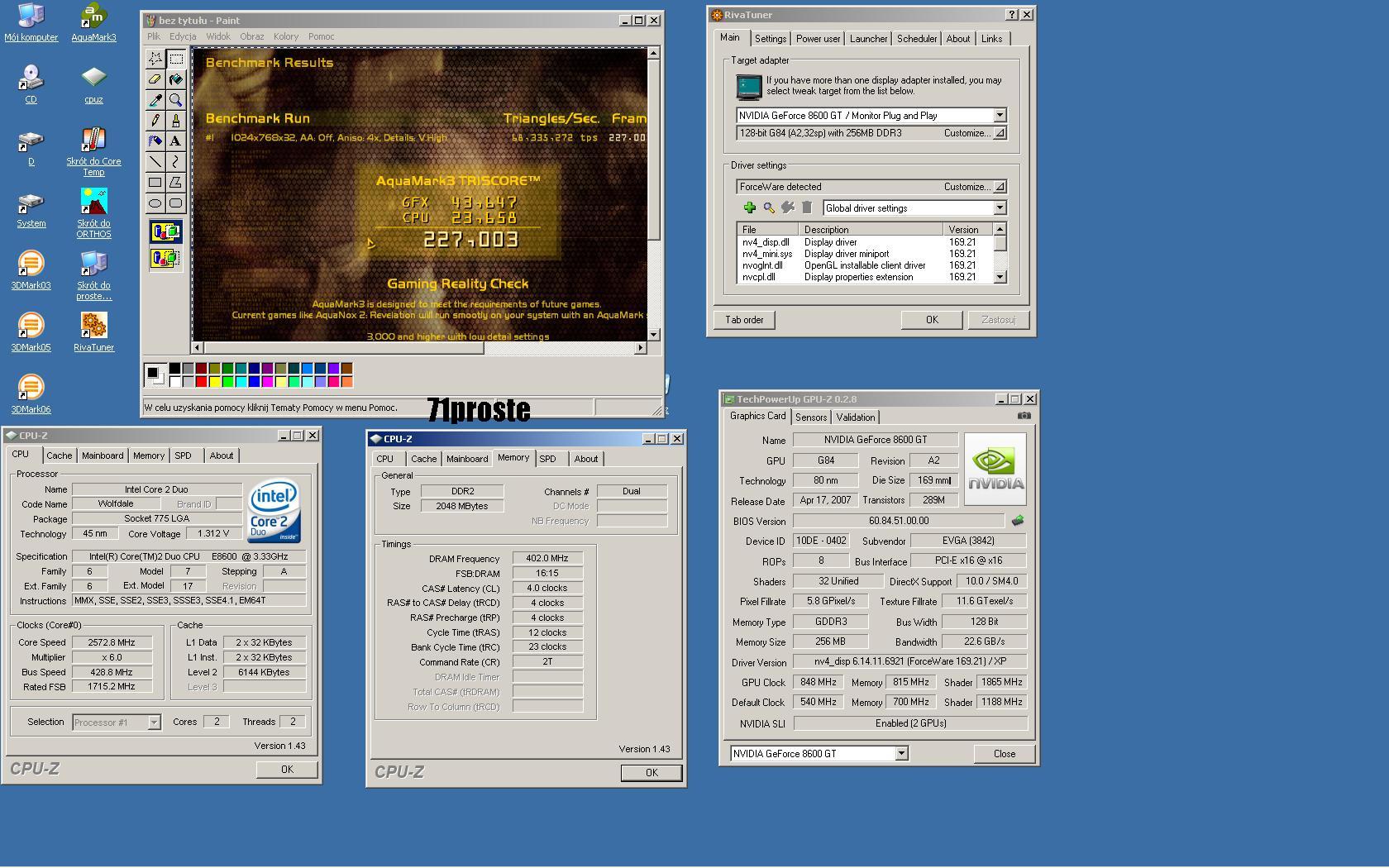Click the Tab order button in RivaTuner
The image size is (1389, 868).
pyautogui.click(x=744, y=320)
